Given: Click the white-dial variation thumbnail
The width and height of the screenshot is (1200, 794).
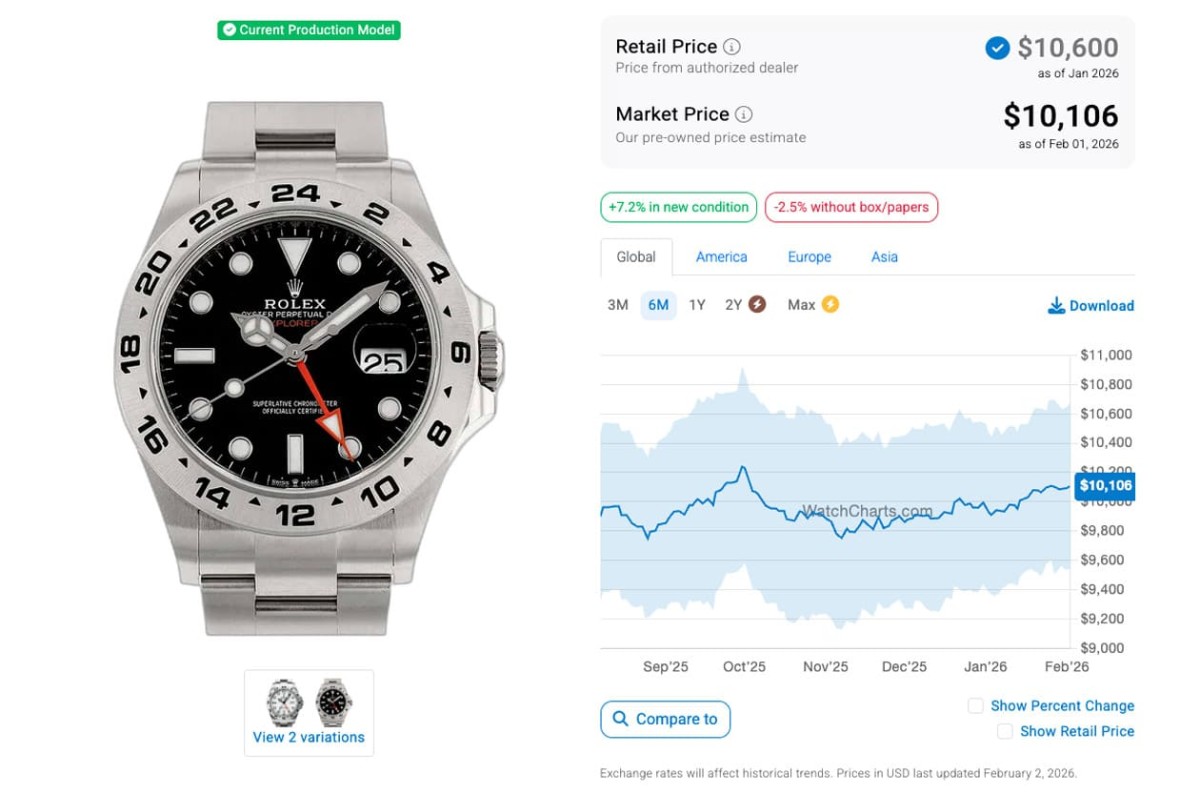Looking at the screenshot, I should click(285, 701).
